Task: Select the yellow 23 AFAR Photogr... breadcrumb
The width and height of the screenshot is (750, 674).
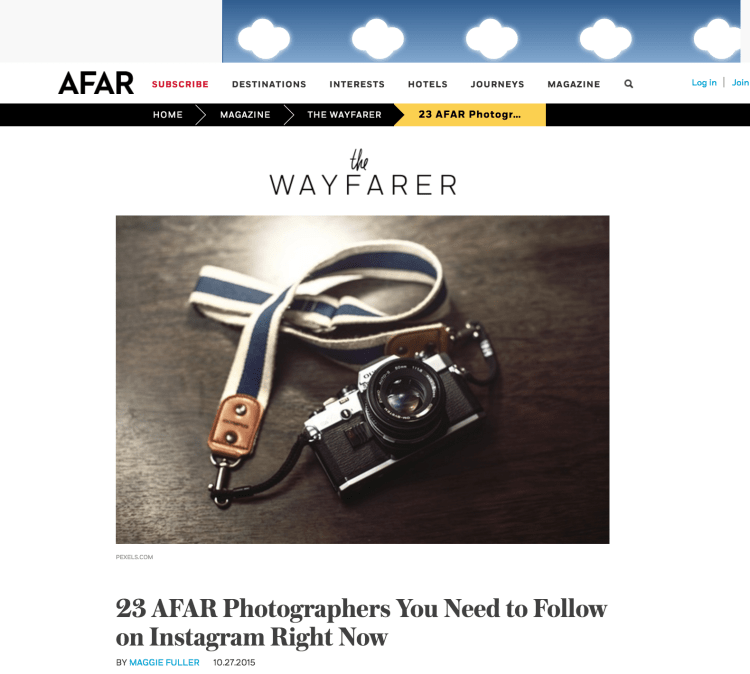Action: (x=470, y=115)
